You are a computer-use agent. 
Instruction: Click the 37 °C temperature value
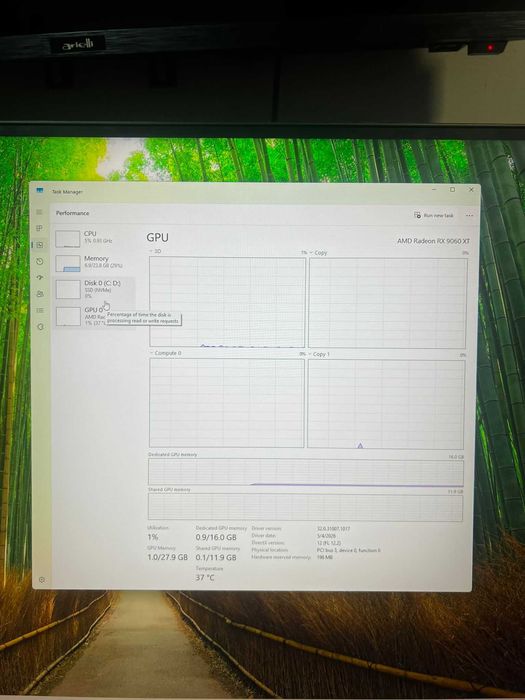coord(205,578)
